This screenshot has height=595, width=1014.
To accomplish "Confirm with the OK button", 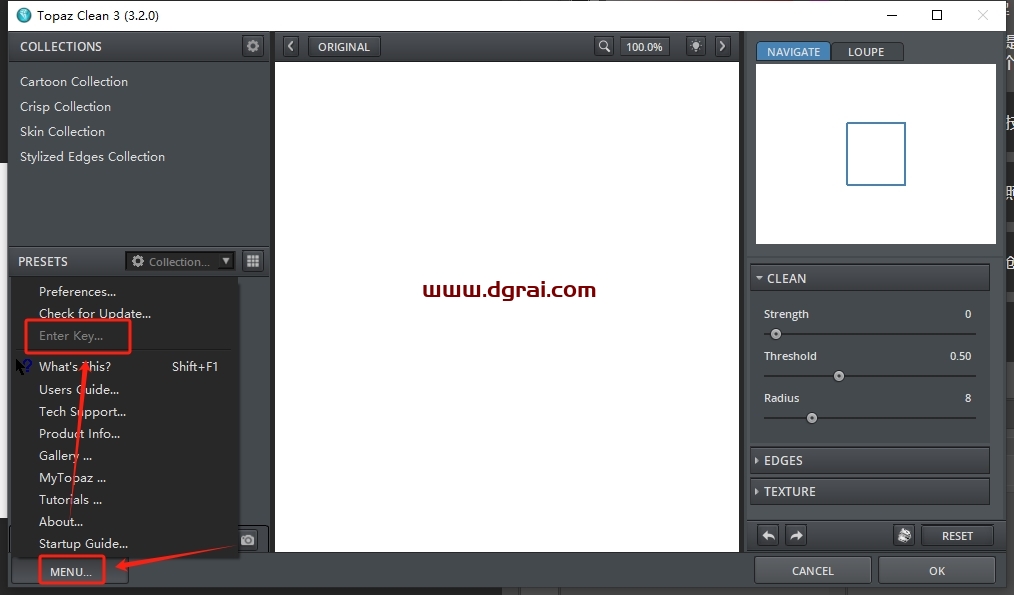I will tap(936, 571).
